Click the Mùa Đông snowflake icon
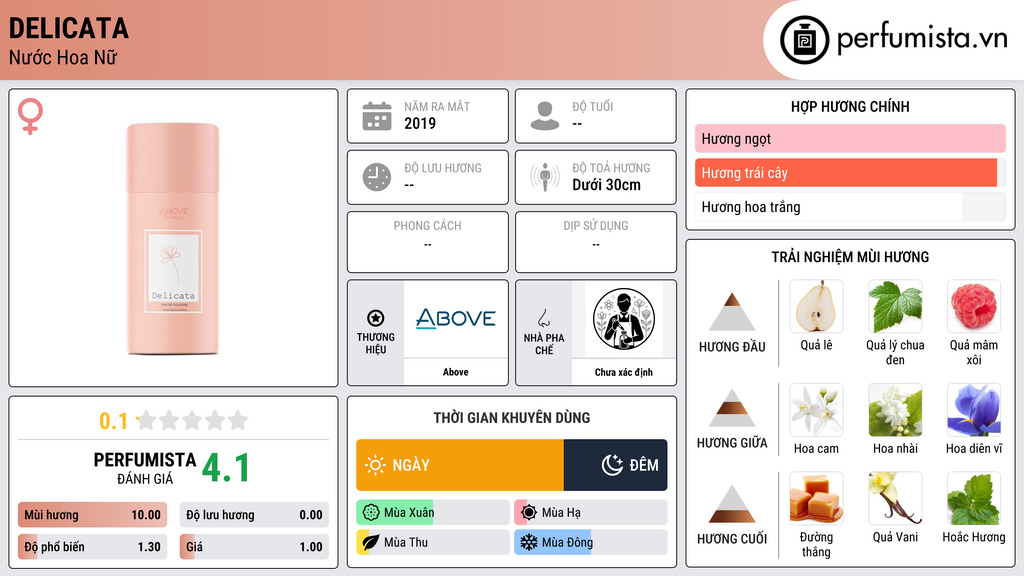Screen dimensions: 1024x576 529,542
